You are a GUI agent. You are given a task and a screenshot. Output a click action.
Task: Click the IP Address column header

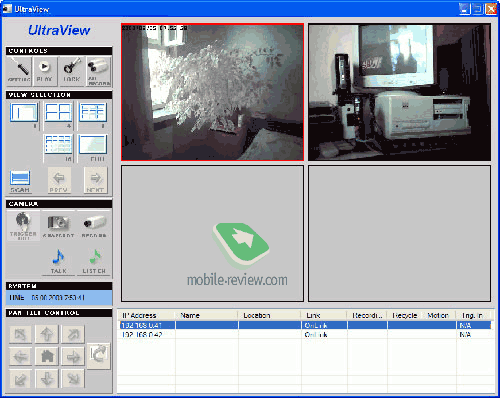(147, 315)
